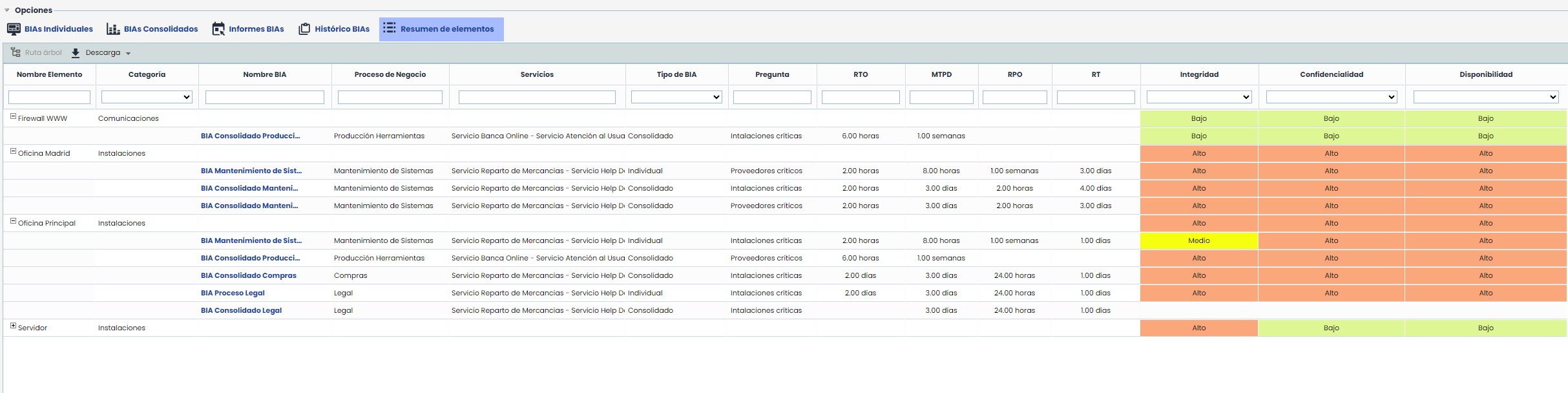Collapse the Oficina Madrid row
This screenshot has height=393, width=1568.
tap(13, 151)
